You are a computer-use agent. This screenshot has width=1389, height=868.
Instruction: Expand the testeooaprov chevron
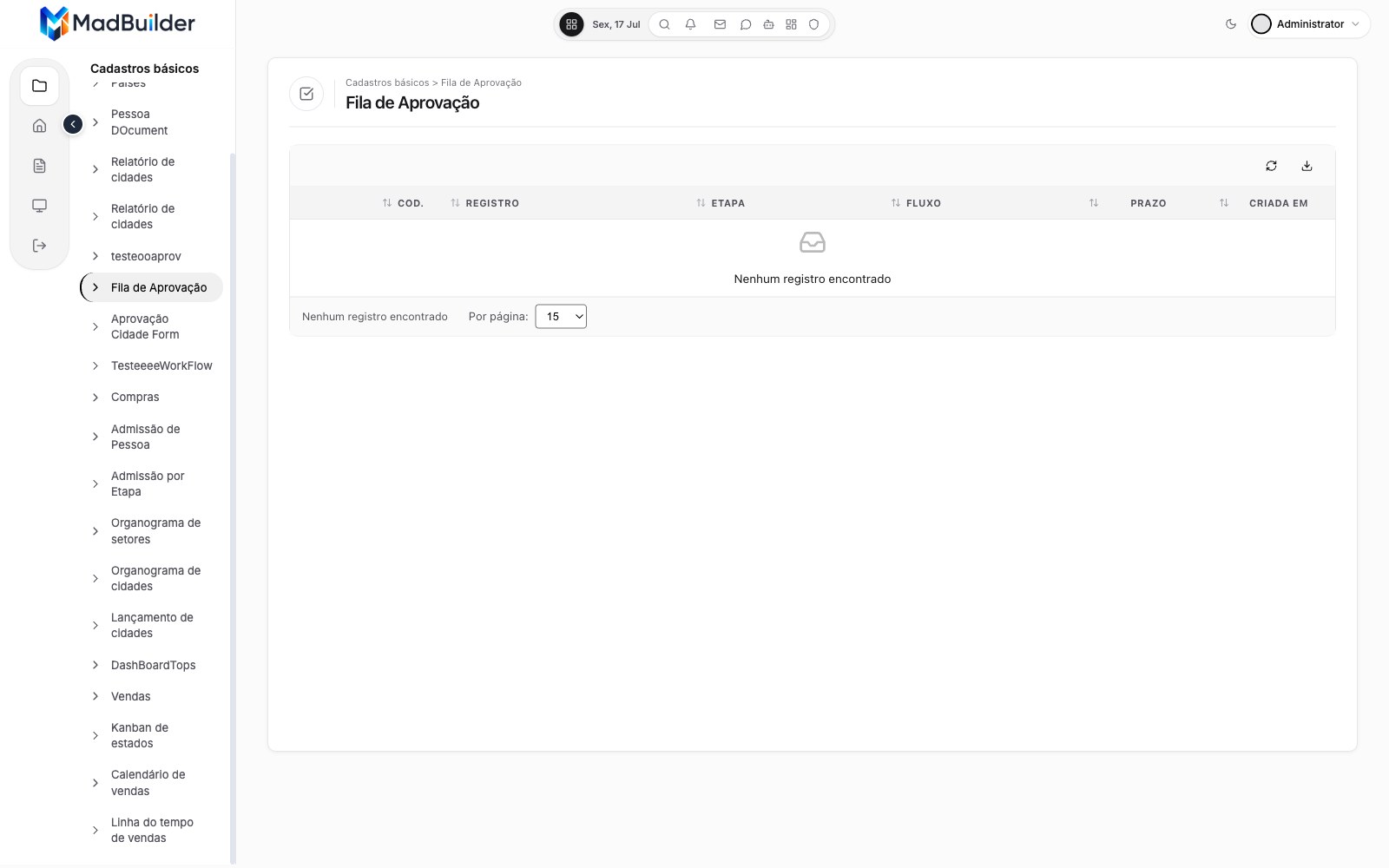click(95, 256)
